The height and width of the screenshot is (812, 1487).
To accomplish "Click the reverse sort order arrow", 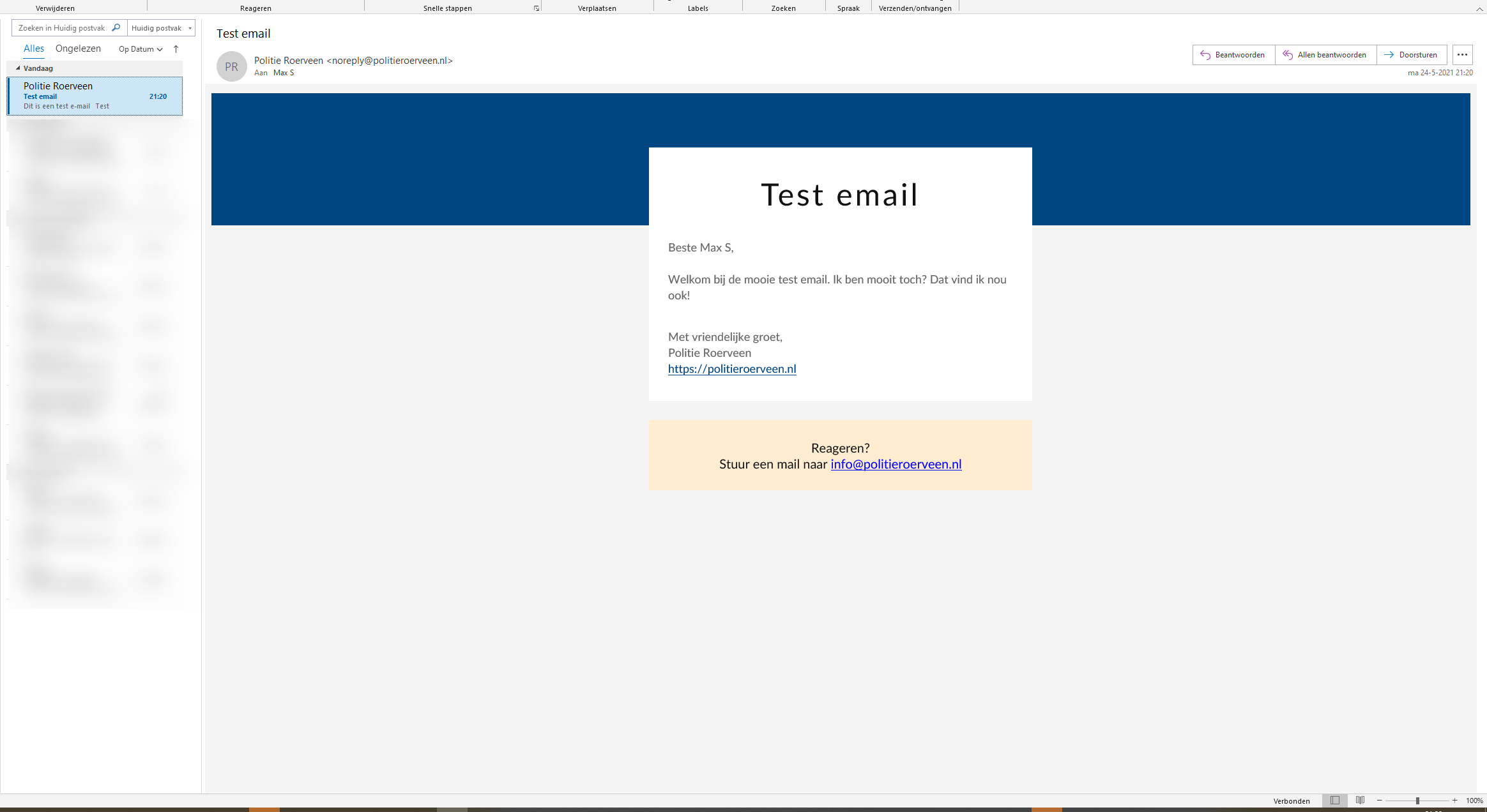I will (176, 49).
